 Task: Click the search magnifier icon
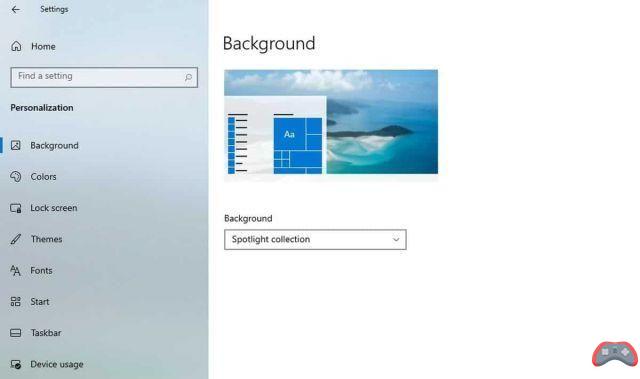coord(188,77)
